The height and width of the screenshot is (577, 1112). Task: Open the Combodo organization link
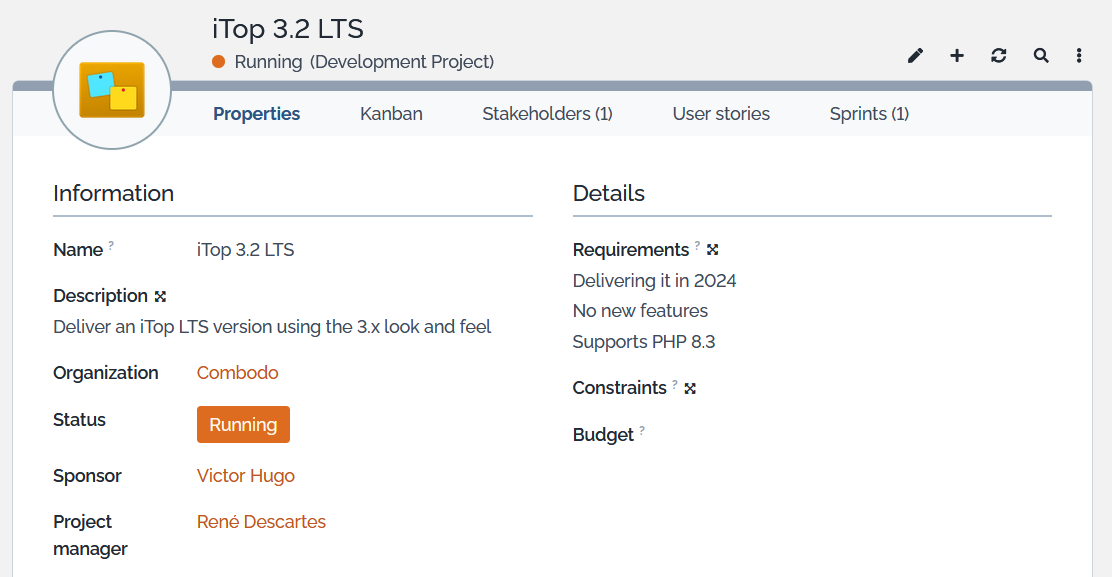point(237,373)
